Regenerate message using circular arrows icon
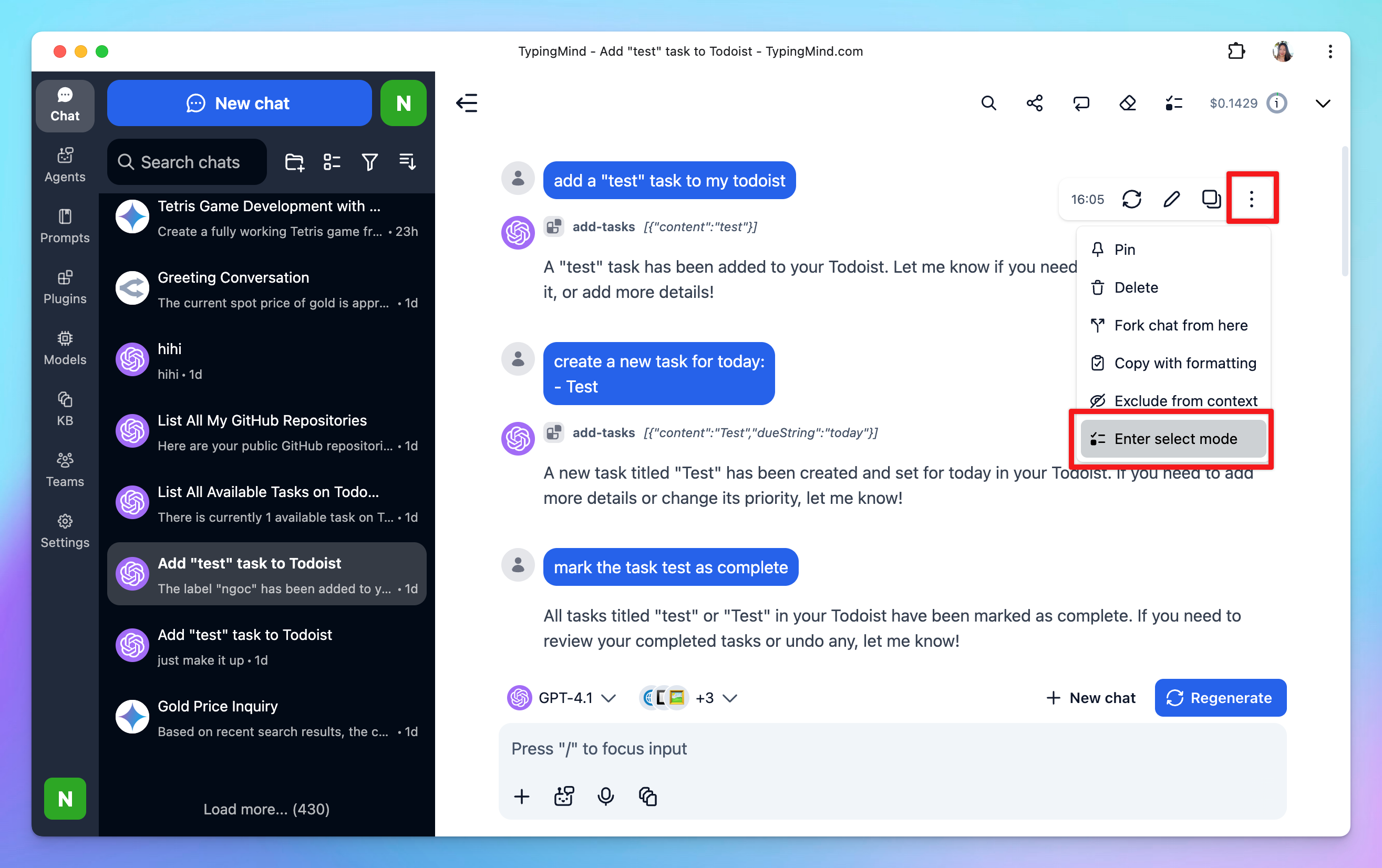 1132,199
